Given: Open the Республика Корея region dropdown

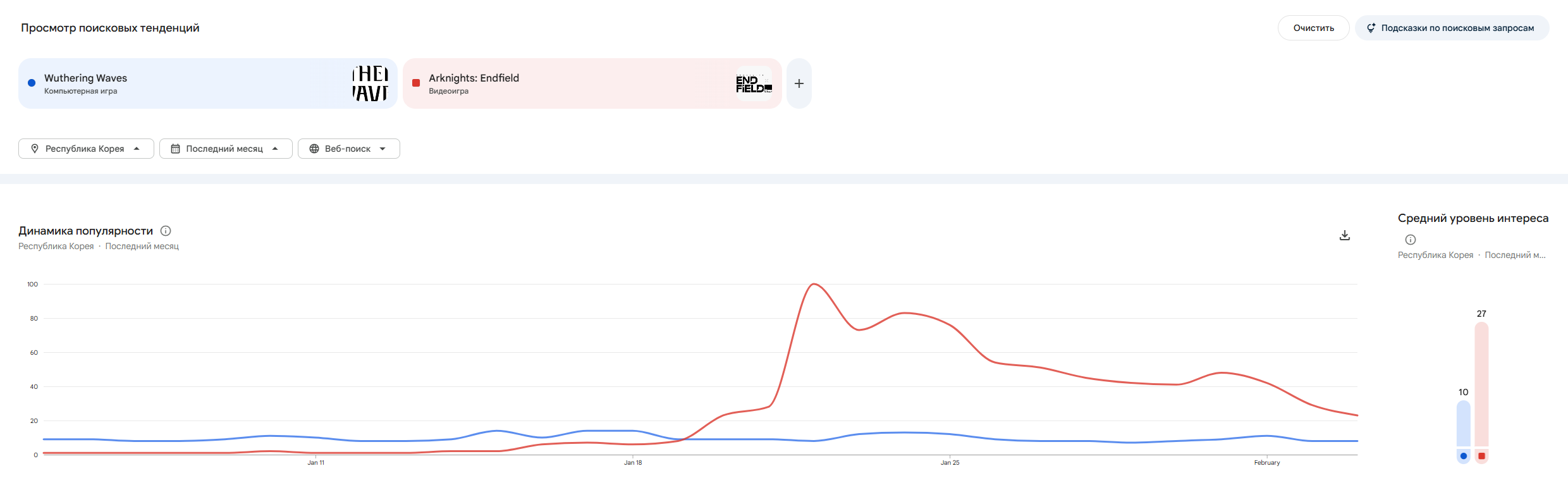Looking at the screenshot, I should pos(86,149).
